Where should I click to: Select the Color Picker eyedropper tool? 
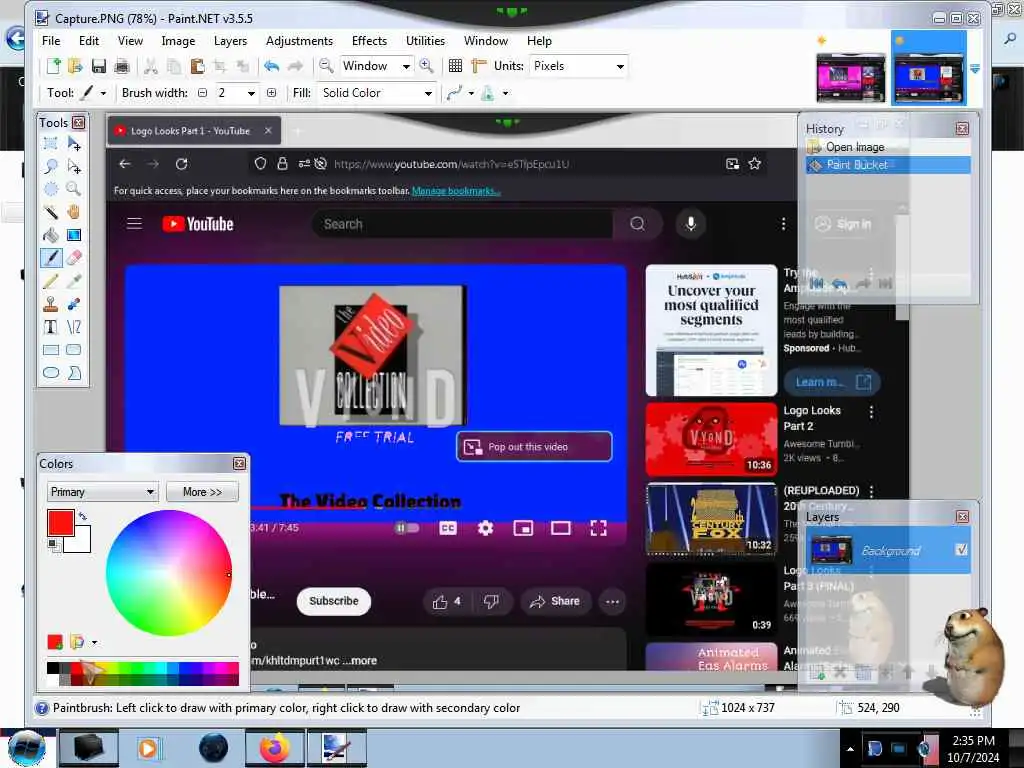click(x=74, y=281)
